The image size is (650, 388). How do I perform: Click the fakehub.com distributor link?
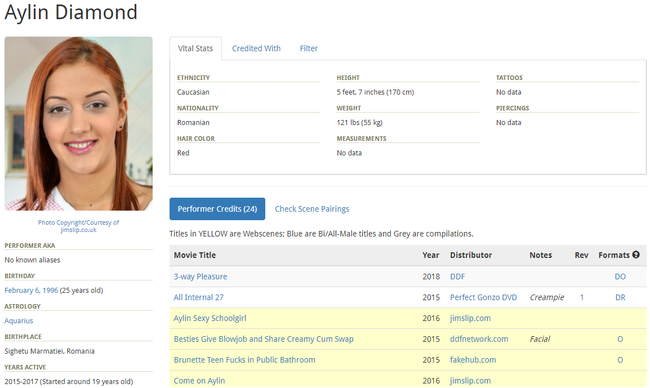click(473, 360)
